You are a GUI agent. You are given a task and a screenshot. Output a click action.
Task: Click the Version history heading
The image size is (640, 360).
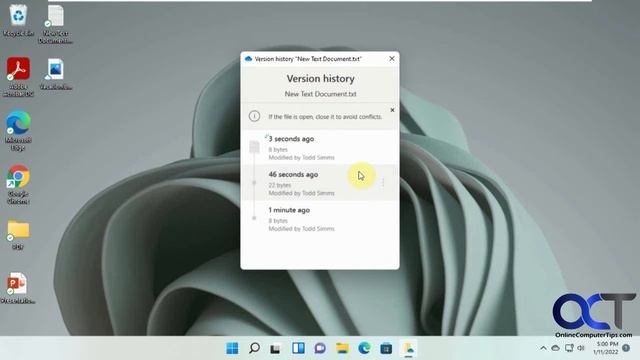(320, 78)
